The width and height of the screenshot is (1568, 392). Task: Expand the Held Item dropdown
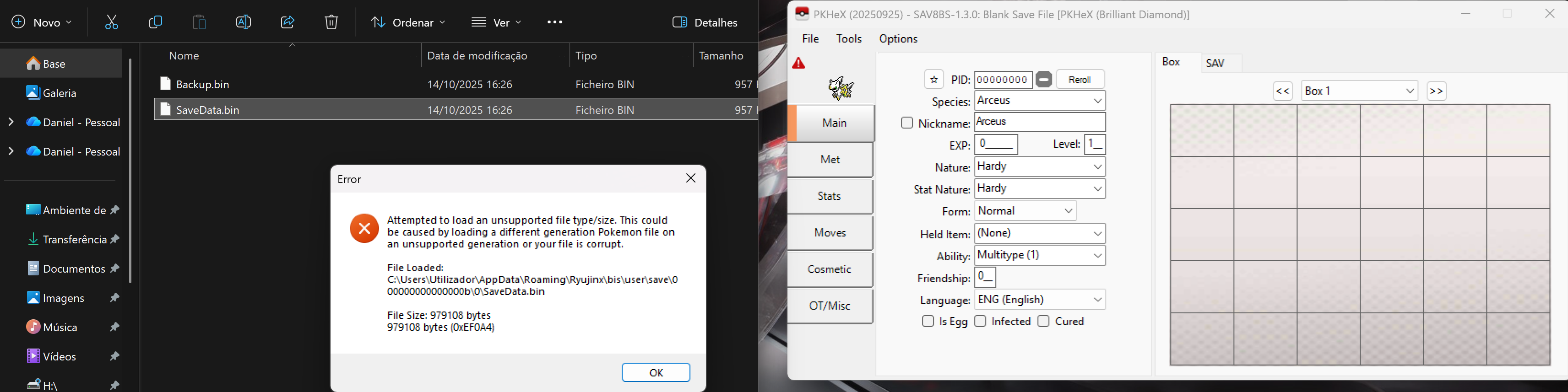[1040, 233]
